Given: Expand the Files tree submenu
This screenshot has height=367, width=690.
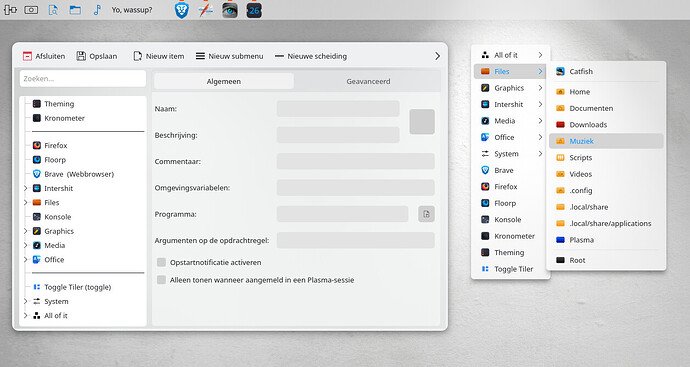Looking at the screenshot, I should click(26, 202).
